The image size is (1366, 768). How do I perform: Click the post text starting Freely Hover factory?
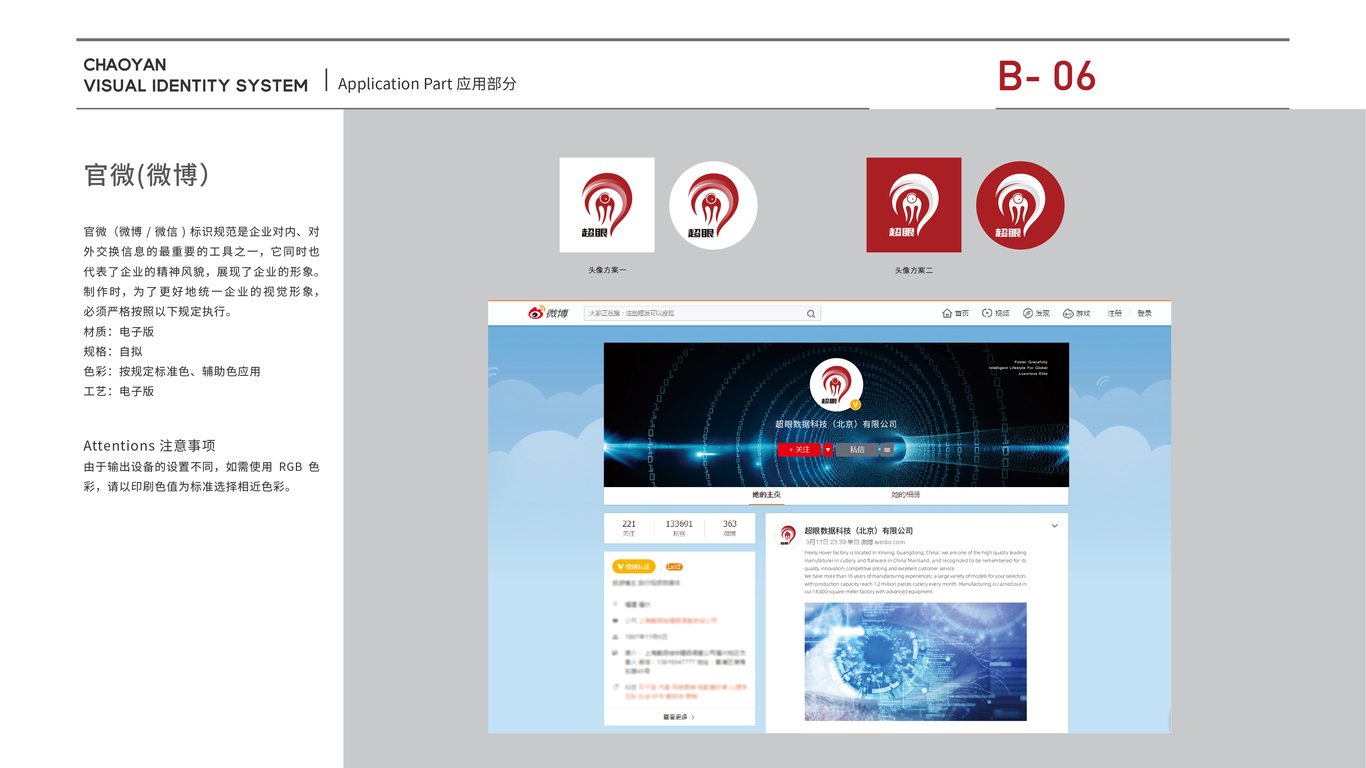coord(915,572)
